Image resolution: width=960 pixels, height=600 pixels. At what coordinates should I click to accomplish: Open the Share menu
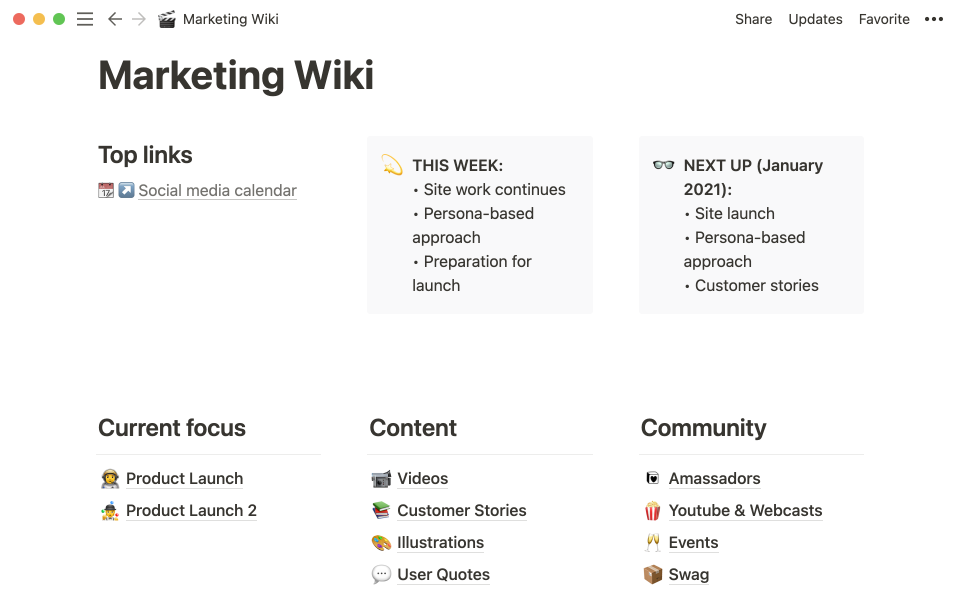[753, 19]
